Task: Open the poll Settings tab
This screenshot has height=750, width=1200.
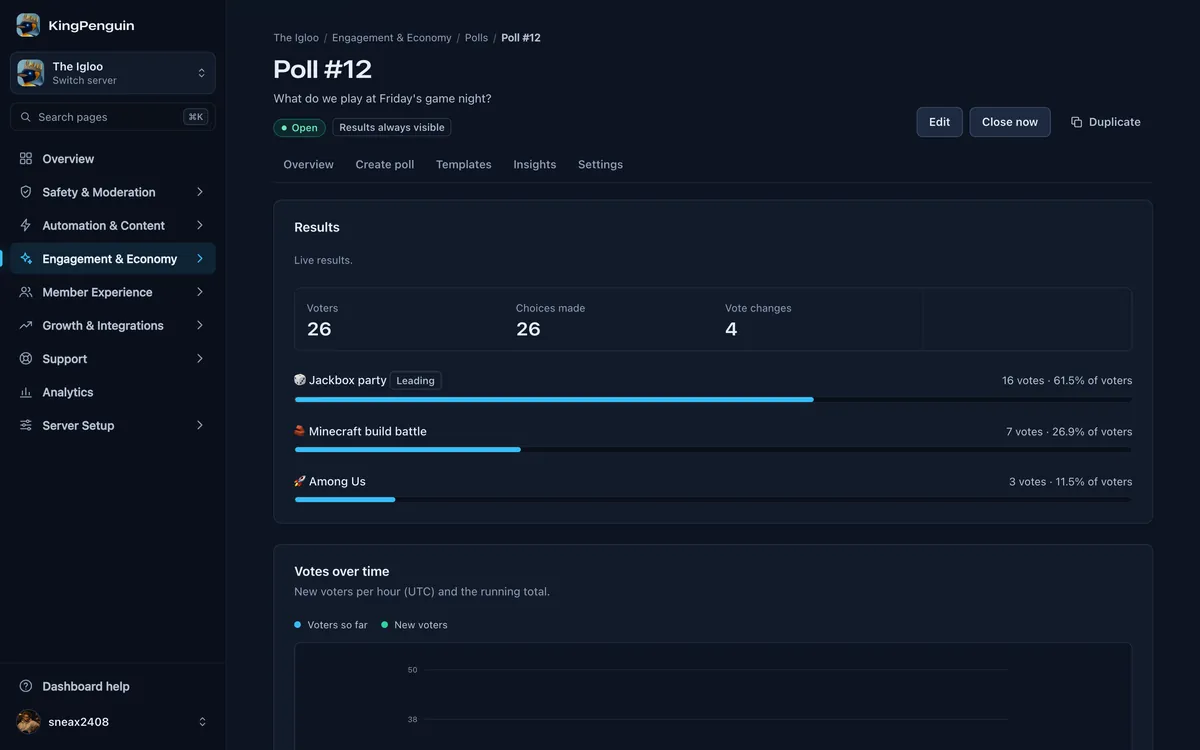Action: click(x=600, y=164)
